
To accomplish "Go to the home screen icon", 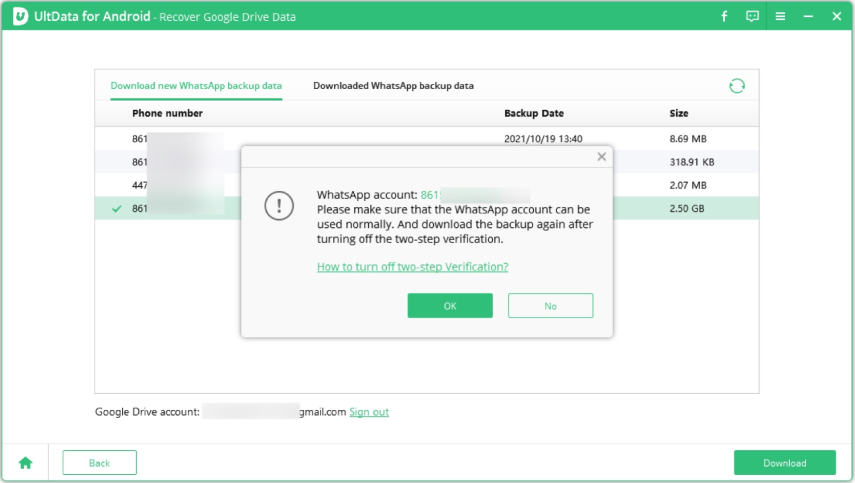I will pyautogui.click(x=26, y=463).
